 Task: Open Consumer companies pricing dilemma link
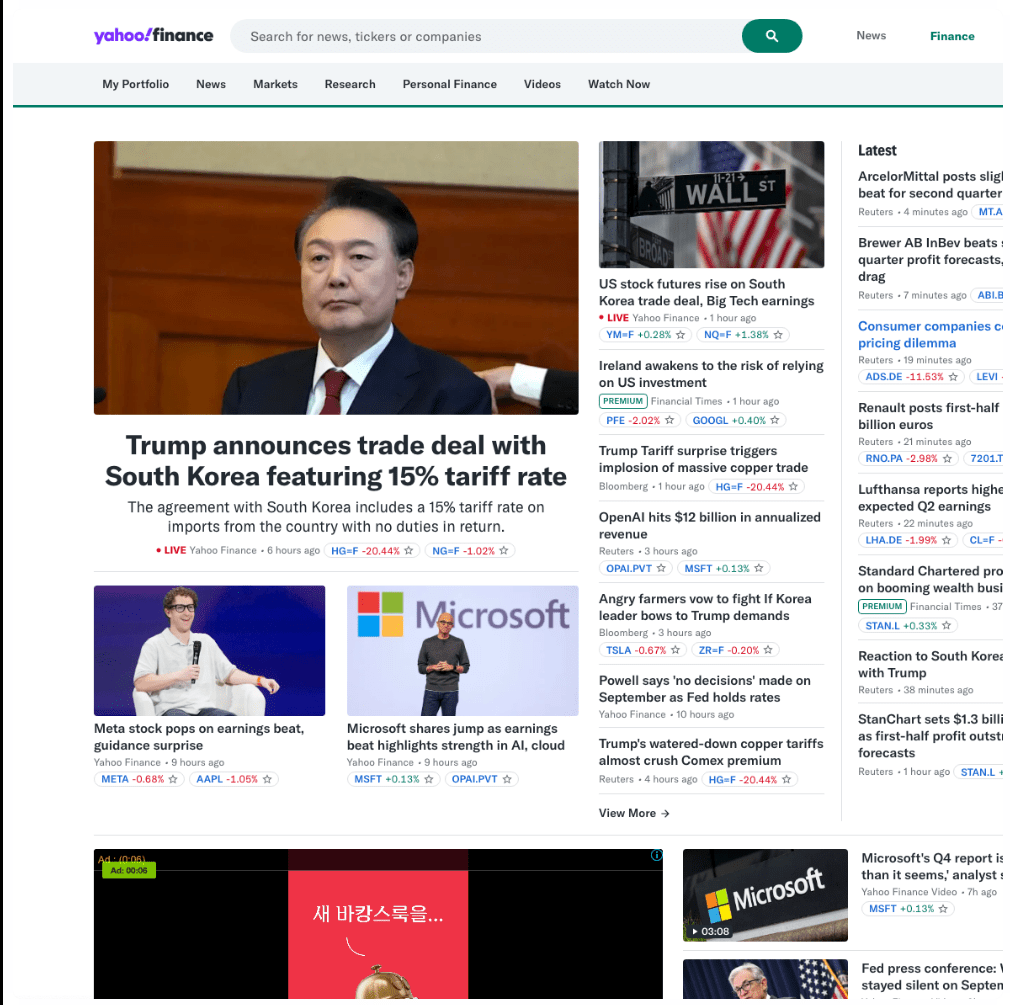(930, 334)
